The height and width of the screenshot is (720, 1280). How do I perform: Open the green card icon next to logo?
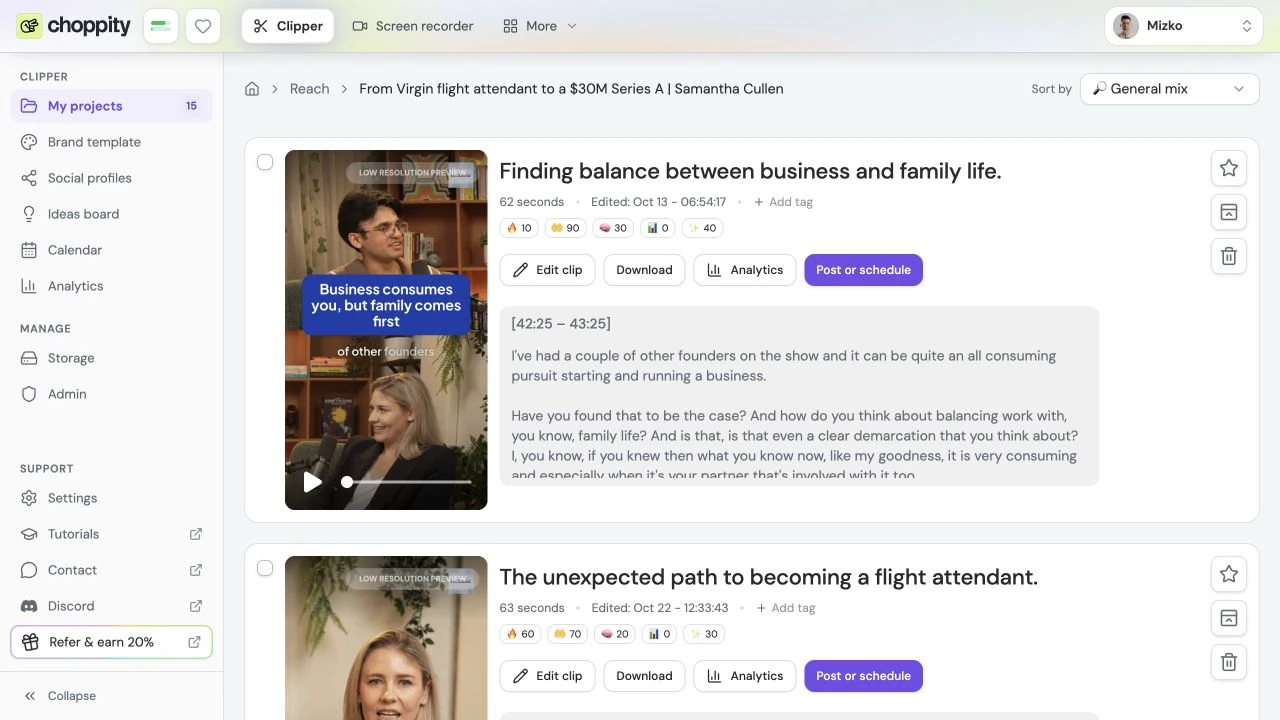point(160,26)
